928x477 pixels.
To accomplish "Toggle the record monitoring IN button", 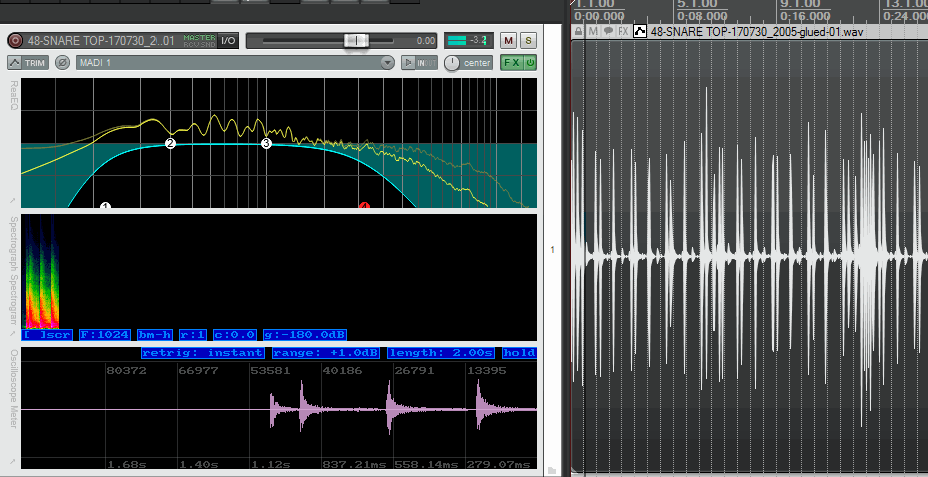I will (x=419, y=62).
